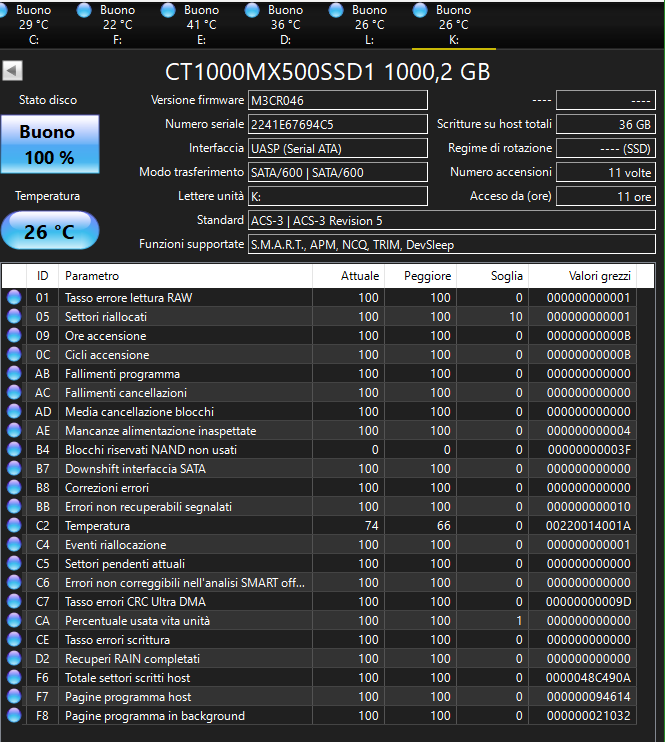This screenshot has height=742, width=665.
Task: Click status icon for Fallimenti cancellazioni row
Action: pyautogui.click(x=14, y=392)
